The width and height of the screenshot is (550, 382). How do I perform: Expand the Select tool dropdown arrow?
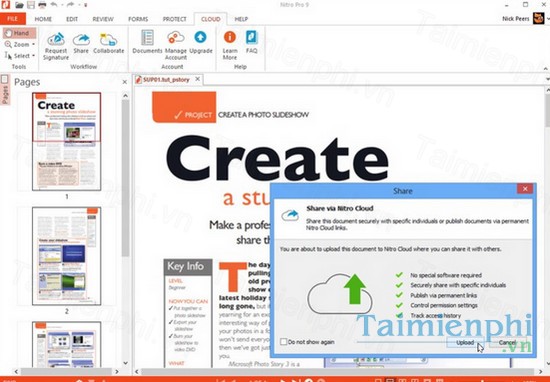pos(34,56)
